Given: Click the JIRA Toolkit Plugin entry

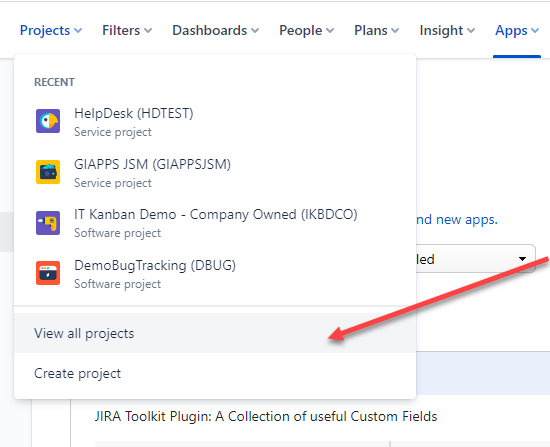Looking at the screenshot, I should pyautogui.click(x=266, y=416).
